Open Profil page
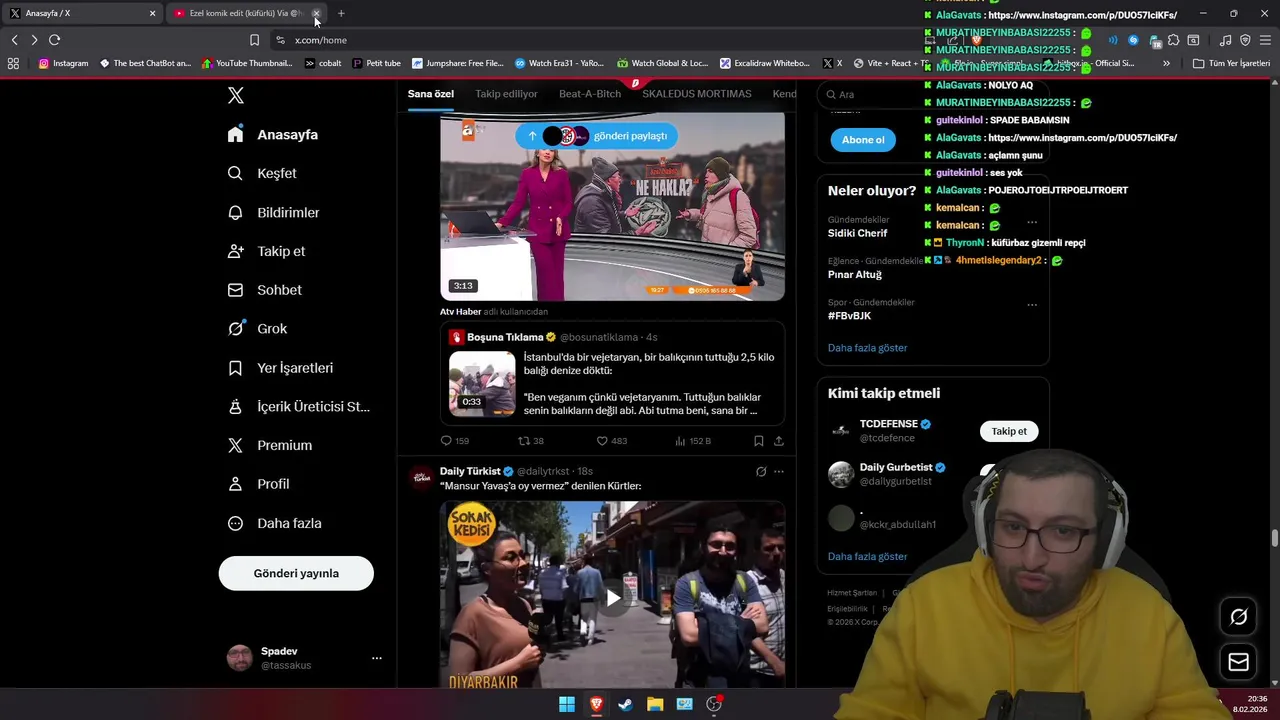1280x720 pixels. 259,484
